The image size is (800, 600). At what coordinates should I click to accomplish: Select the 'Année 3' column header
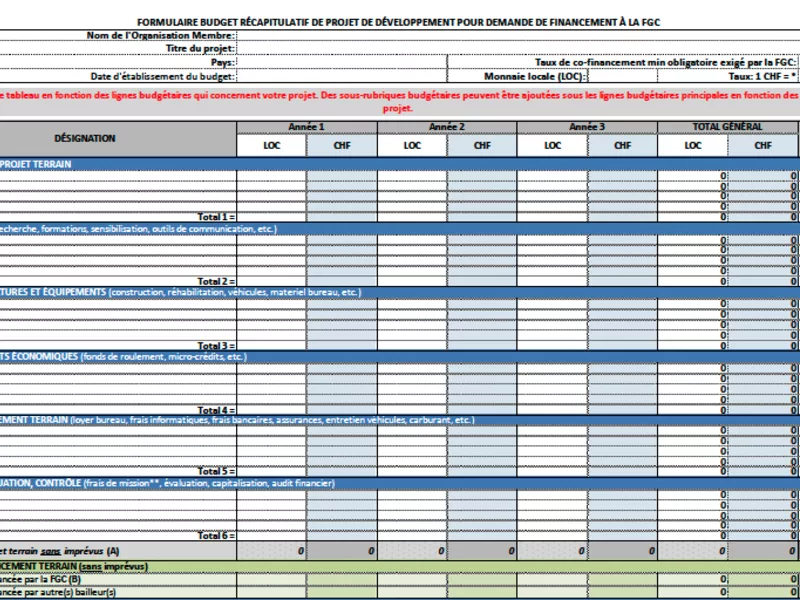pos(587,127)
